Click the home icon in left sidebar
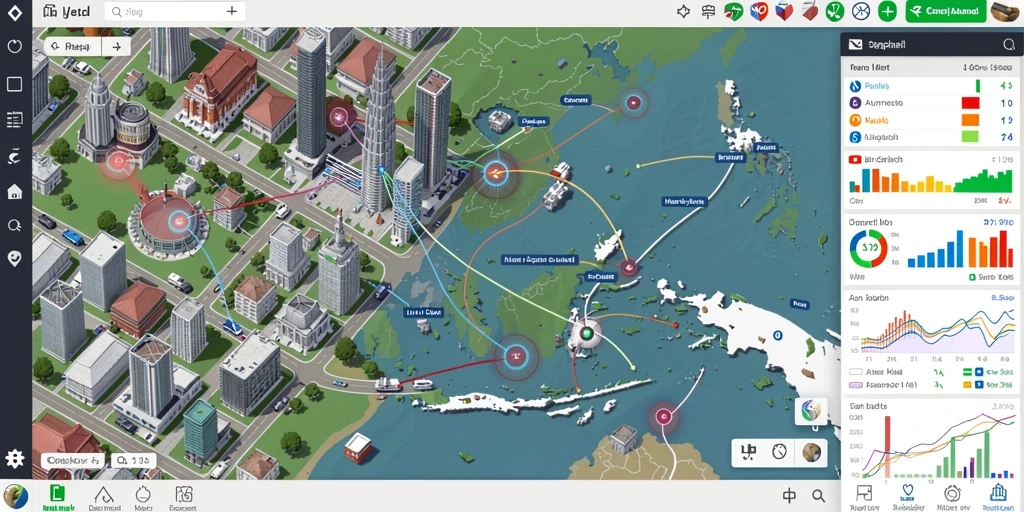 (14, 191)
